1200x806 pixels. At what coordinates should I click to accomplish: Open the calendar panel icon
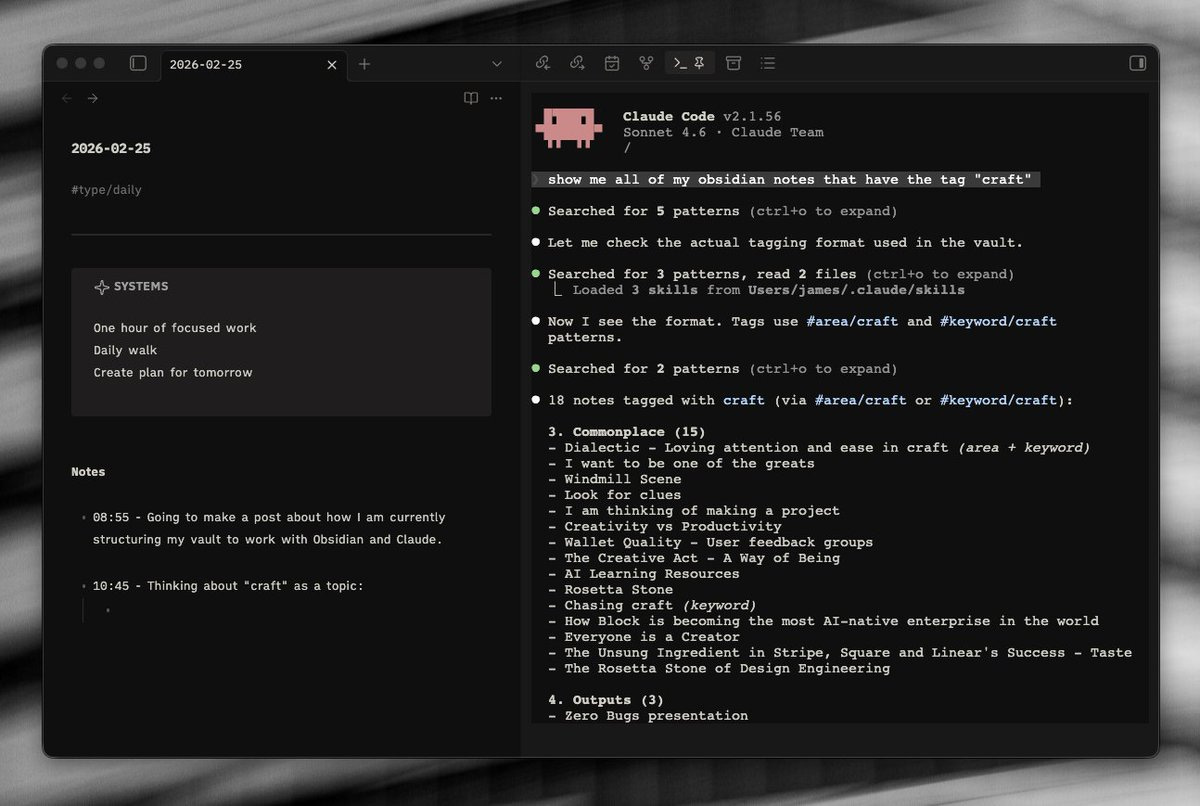tap(612, 63)
